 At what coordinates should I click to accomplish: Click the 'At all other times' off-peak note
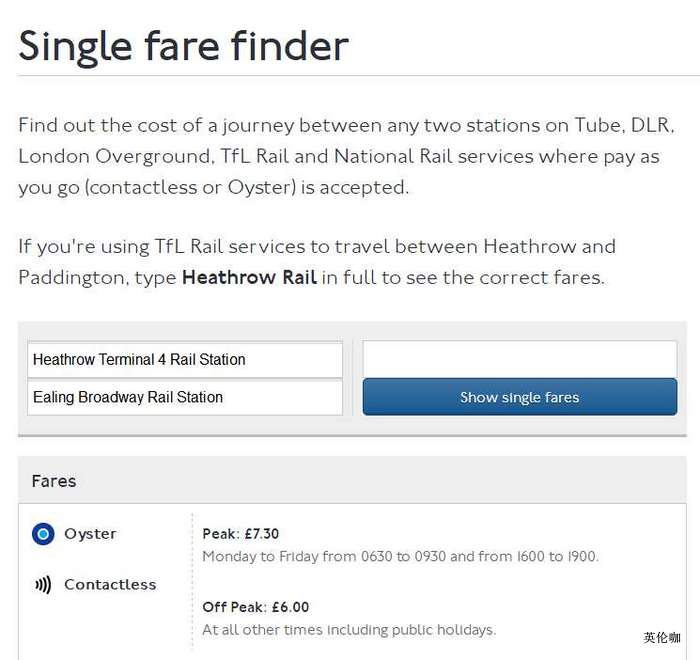pyautogui.click(x=349, y=630)
